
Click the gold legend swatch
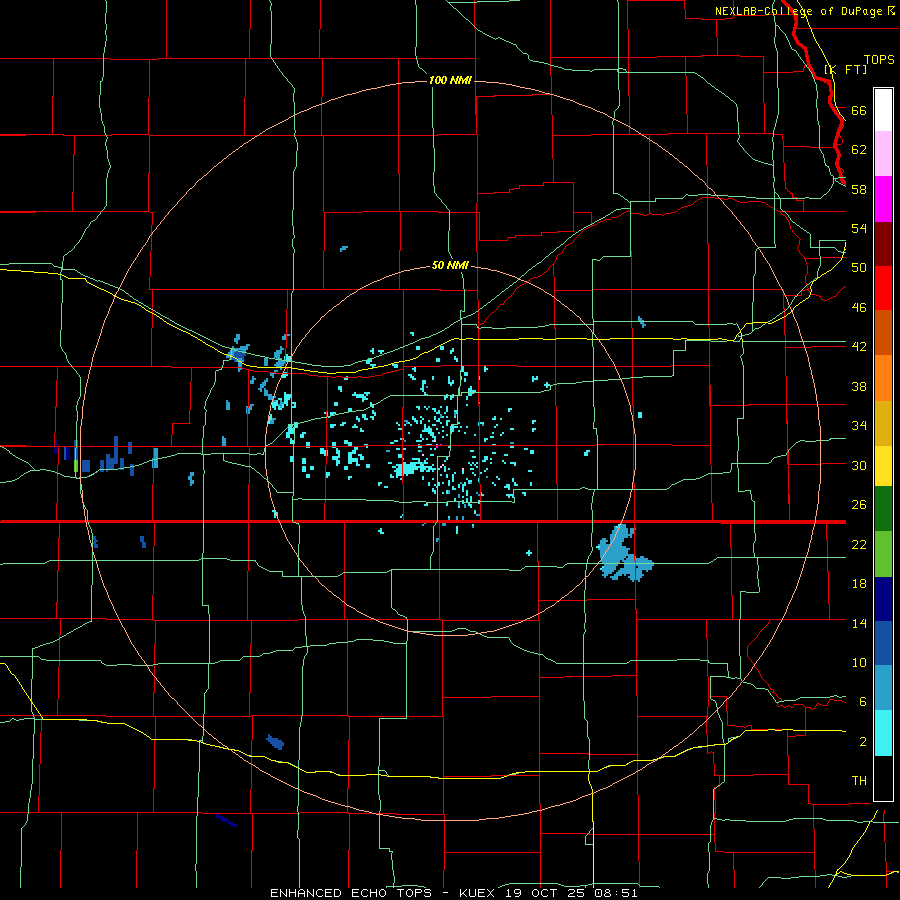click(883, 423)
